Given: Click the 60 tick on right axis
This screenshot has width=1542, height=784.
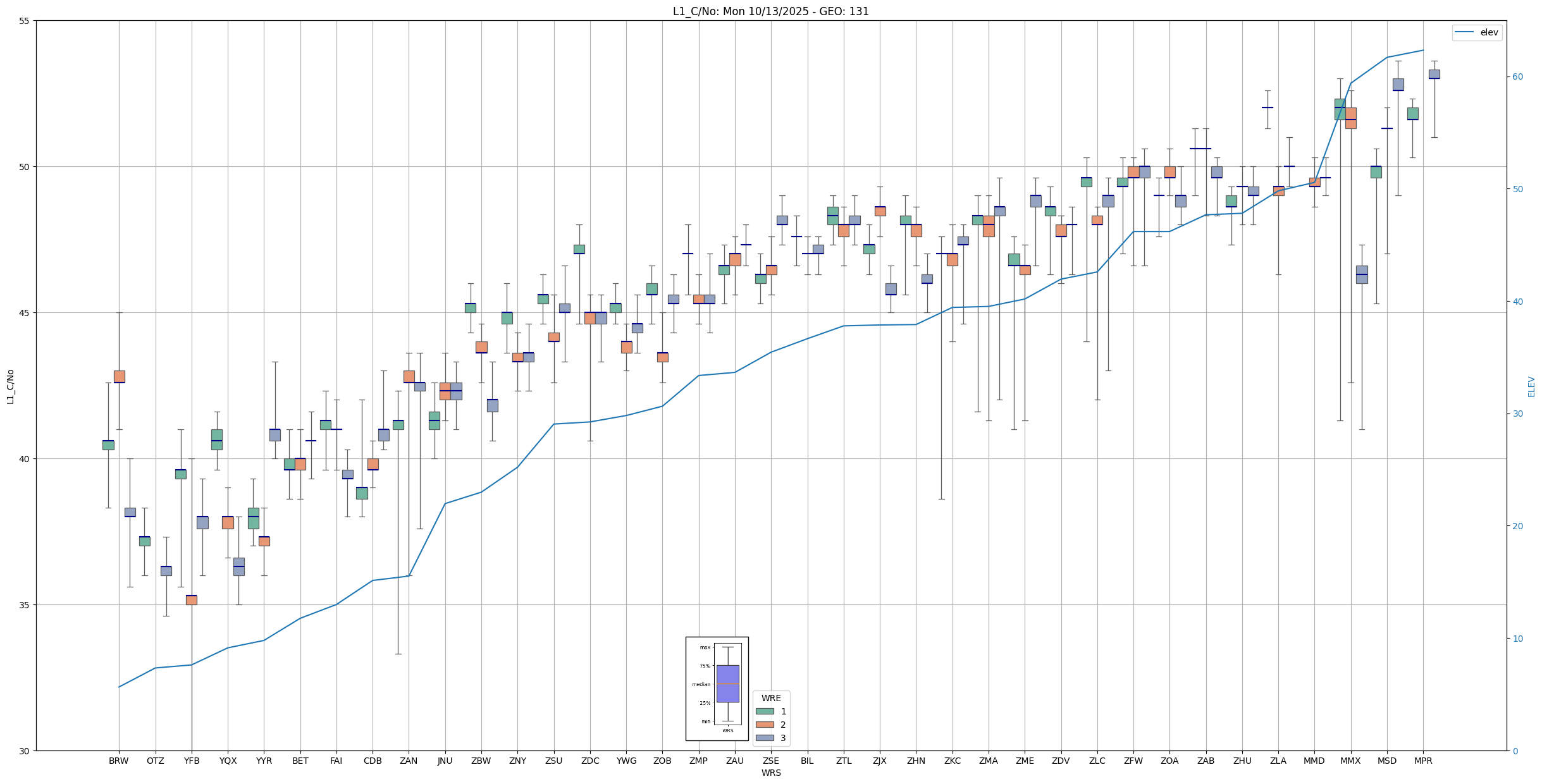Looking at the screenshot, I should pyautogui.click(x=1517, y=77).
